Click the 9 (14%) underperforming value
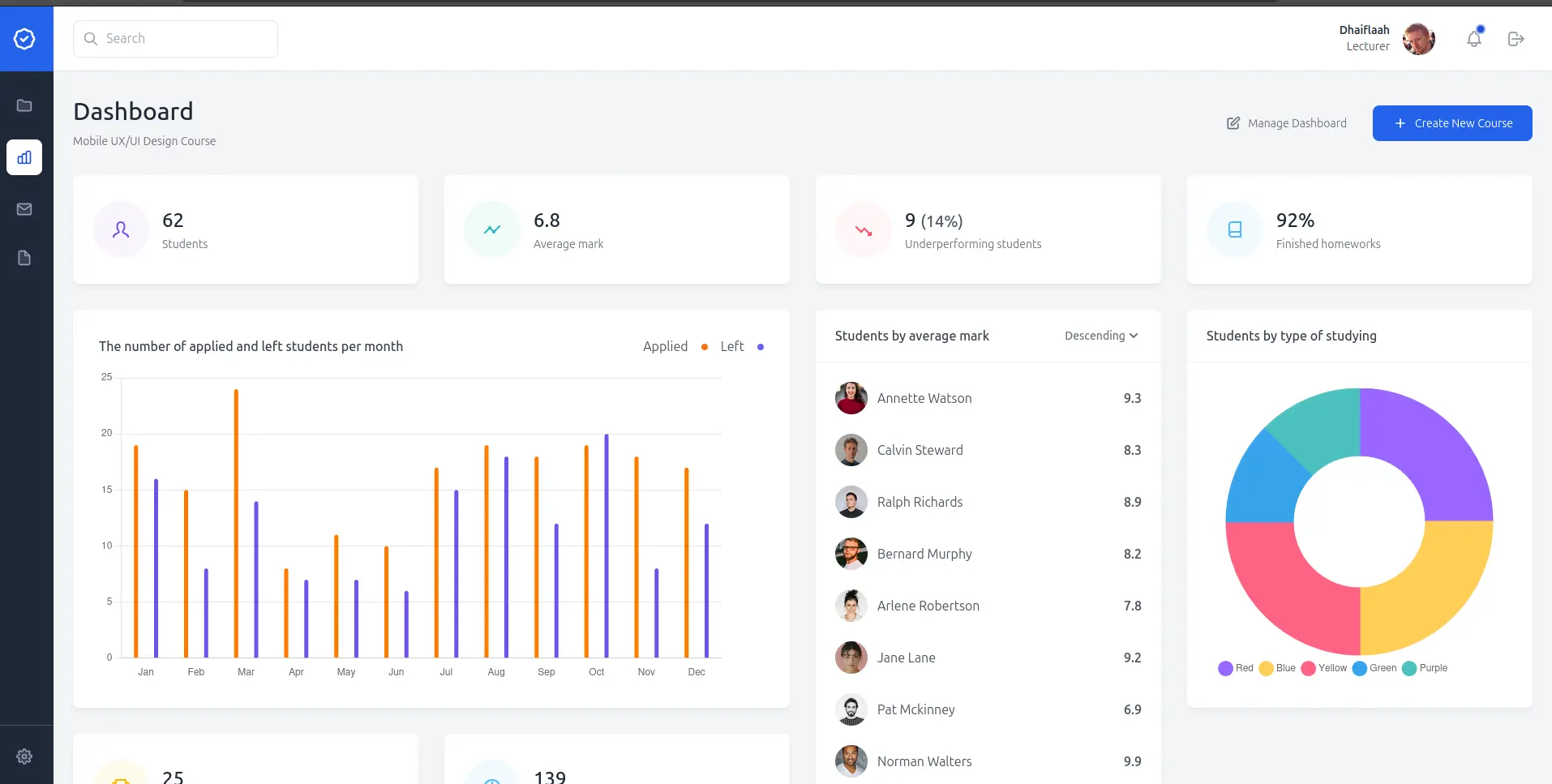Image resolution: width=1552 pixels, height=784 pixels. [x=934, y=221]
